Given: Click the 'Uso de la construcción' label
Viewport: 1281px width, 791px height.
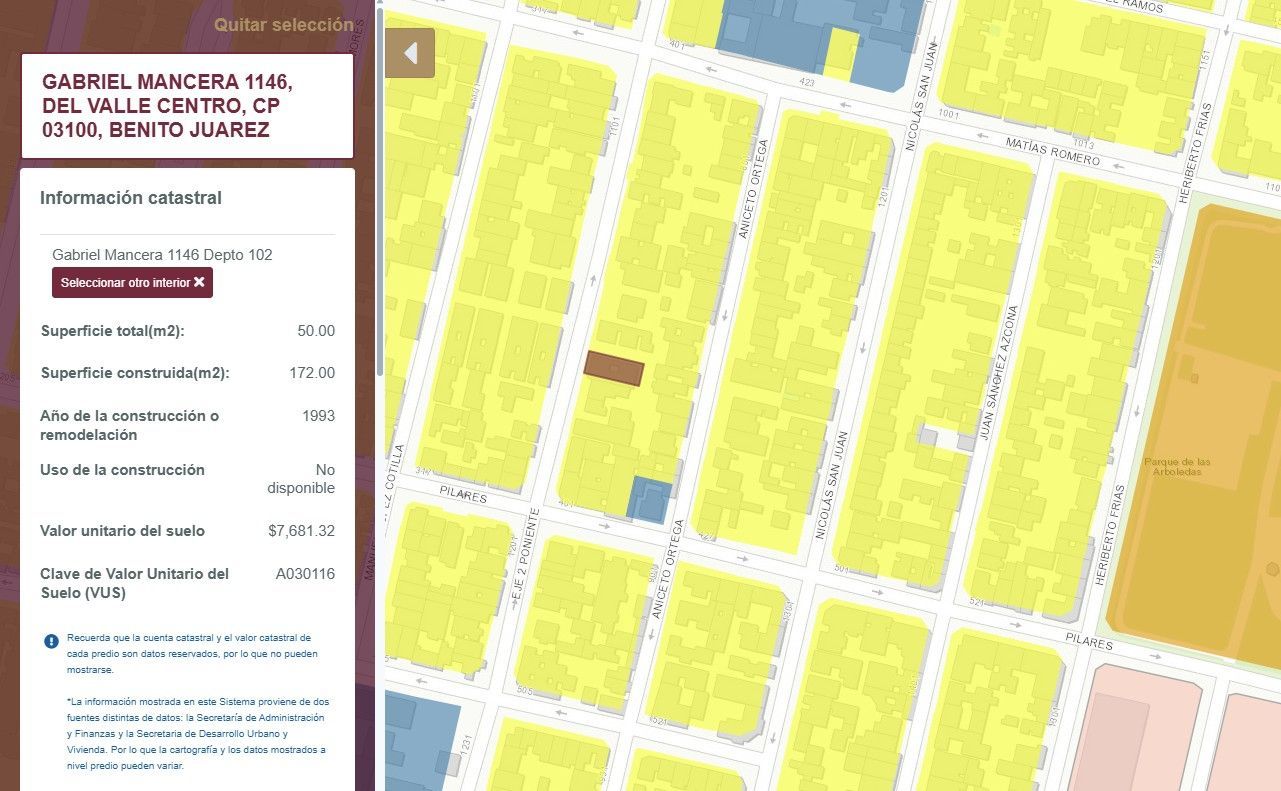Looking at the screenshot, I should pos(122,470).
